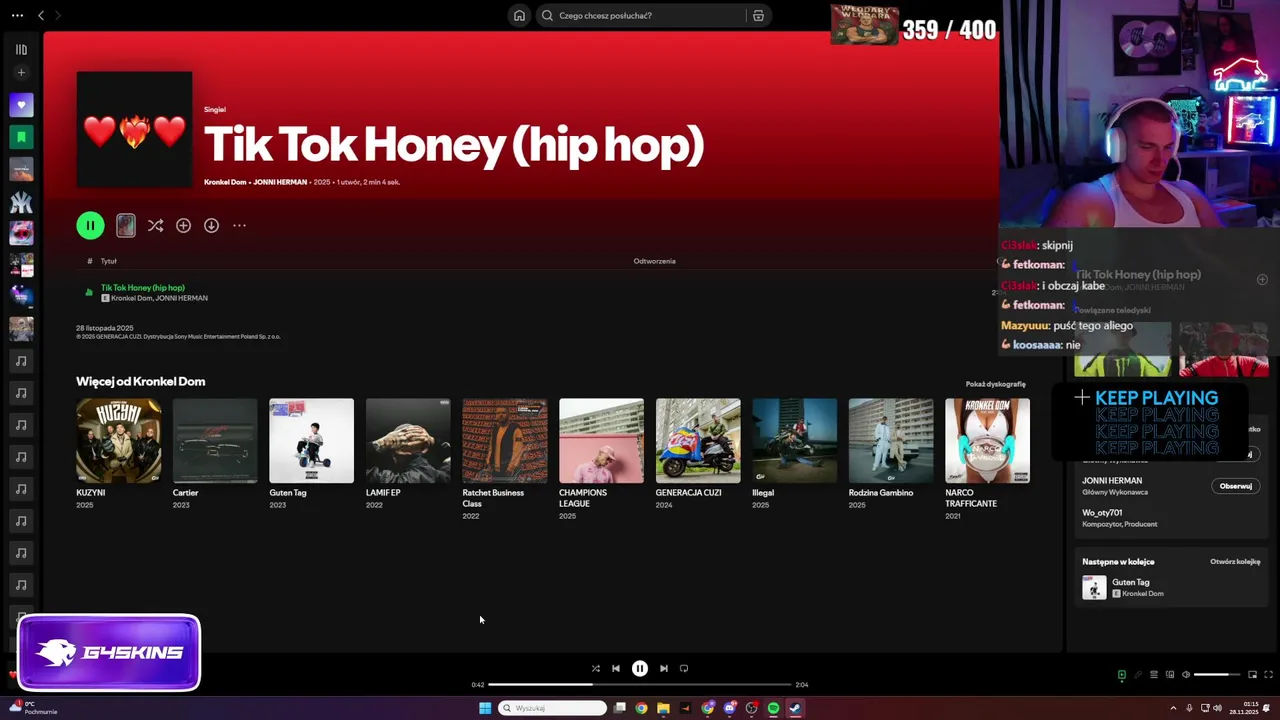Adjust the volume slider
1280x720 pixels.
[x=1217, y=675]
